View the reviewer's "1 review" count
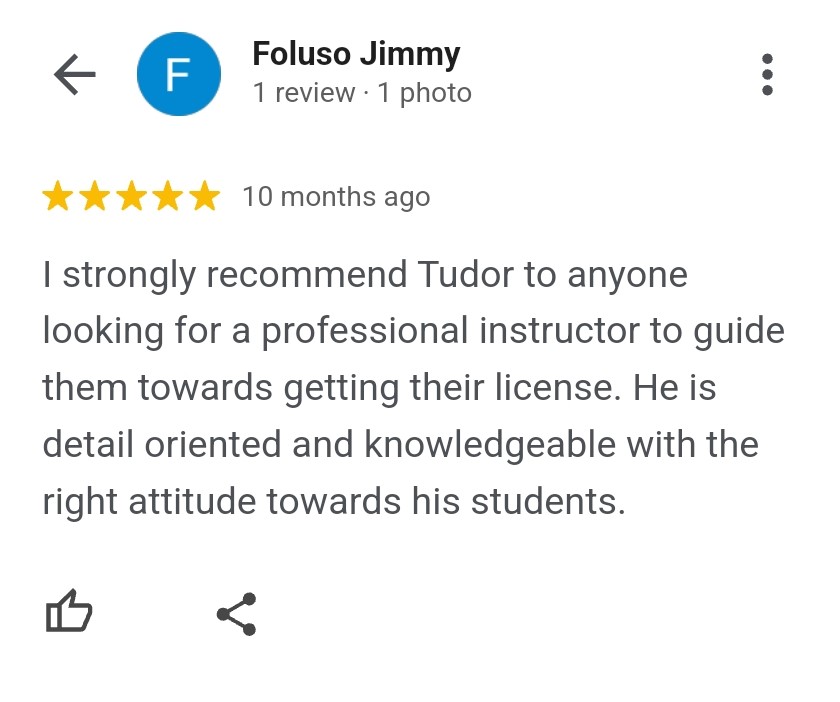The image size is (840, 702). [x=304, y=93]
